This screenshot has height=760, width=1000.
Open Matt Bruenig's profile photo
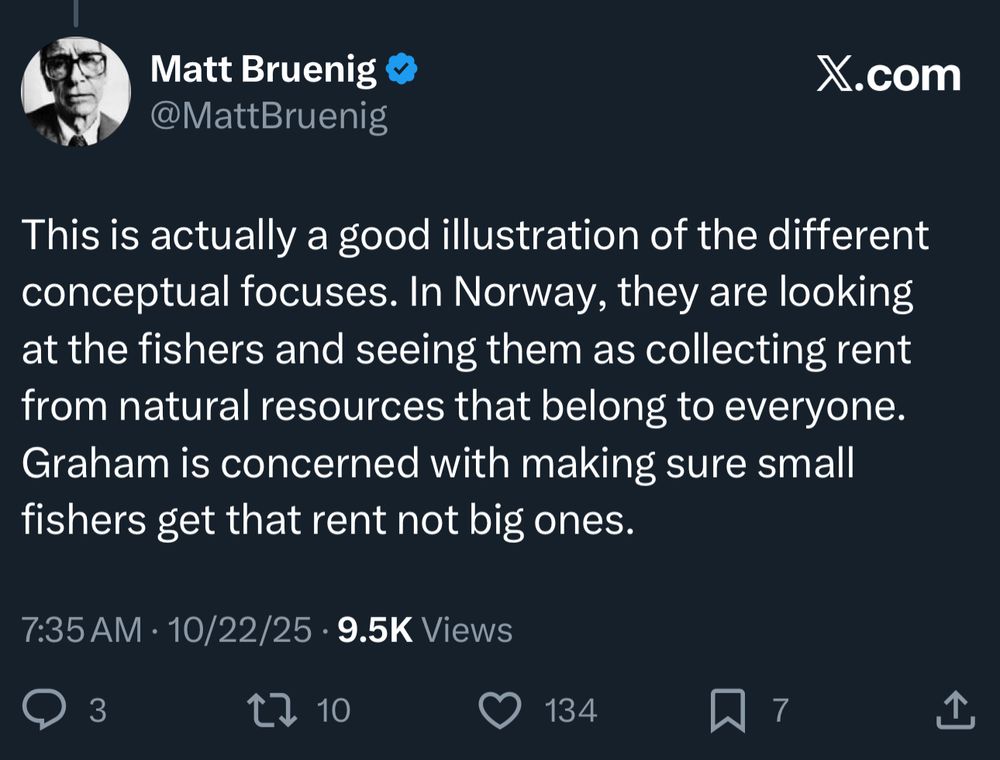(76, 91)
